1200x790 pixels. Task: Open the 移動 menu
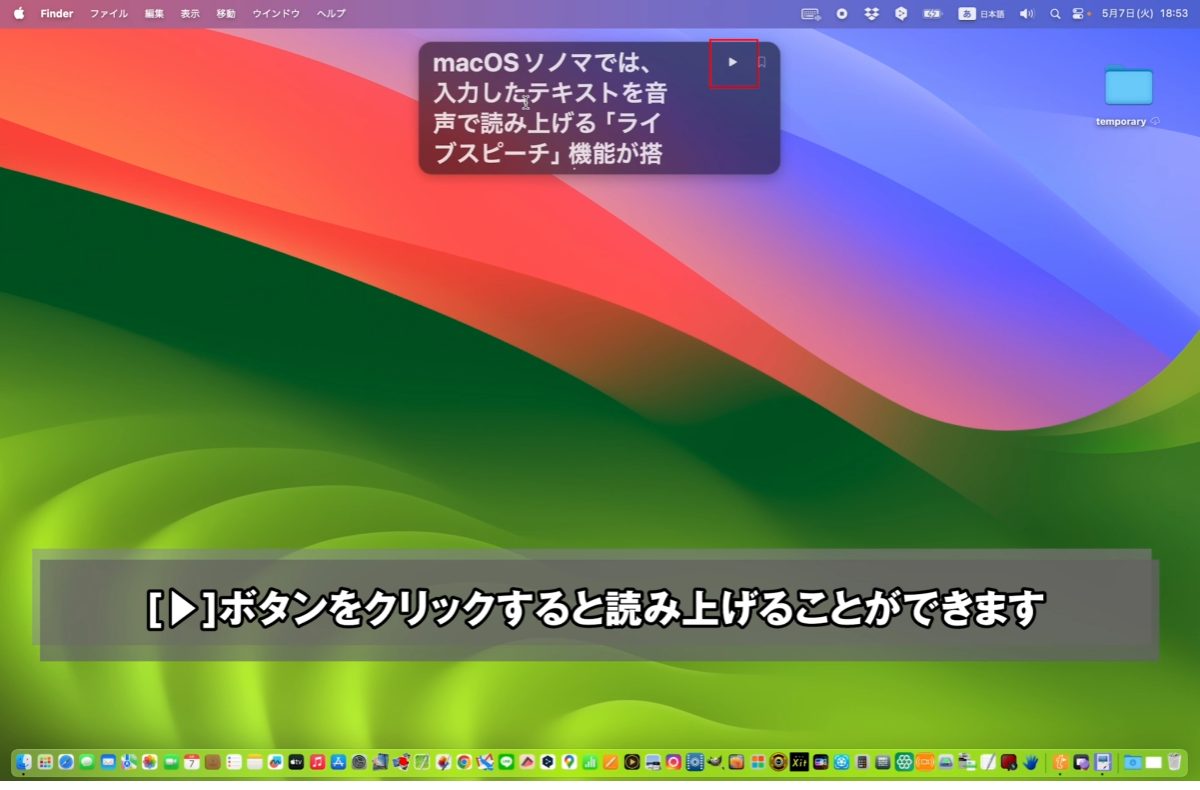[226, 14]
